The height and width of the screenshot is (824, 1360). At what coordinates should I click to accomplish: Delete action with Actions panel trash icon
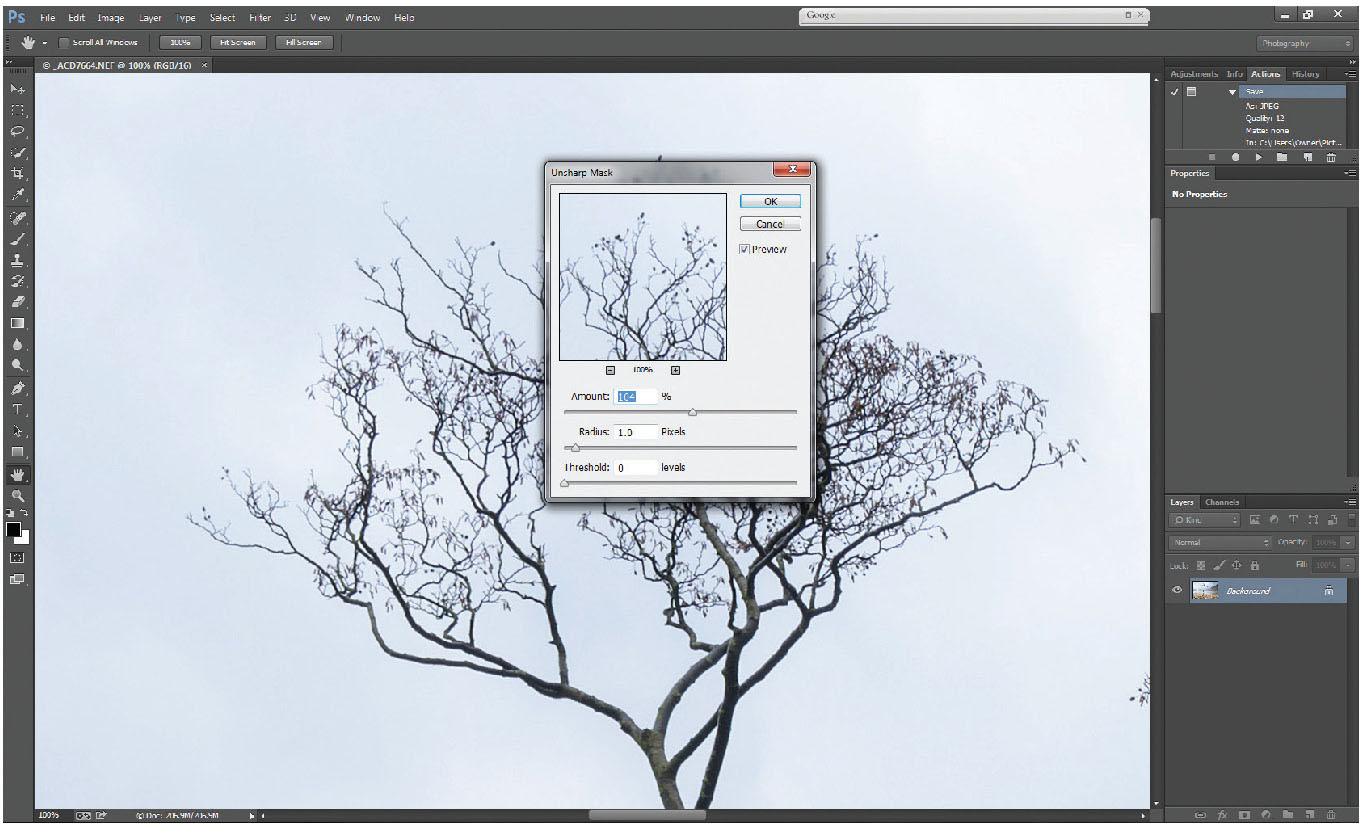[1331, 157]
